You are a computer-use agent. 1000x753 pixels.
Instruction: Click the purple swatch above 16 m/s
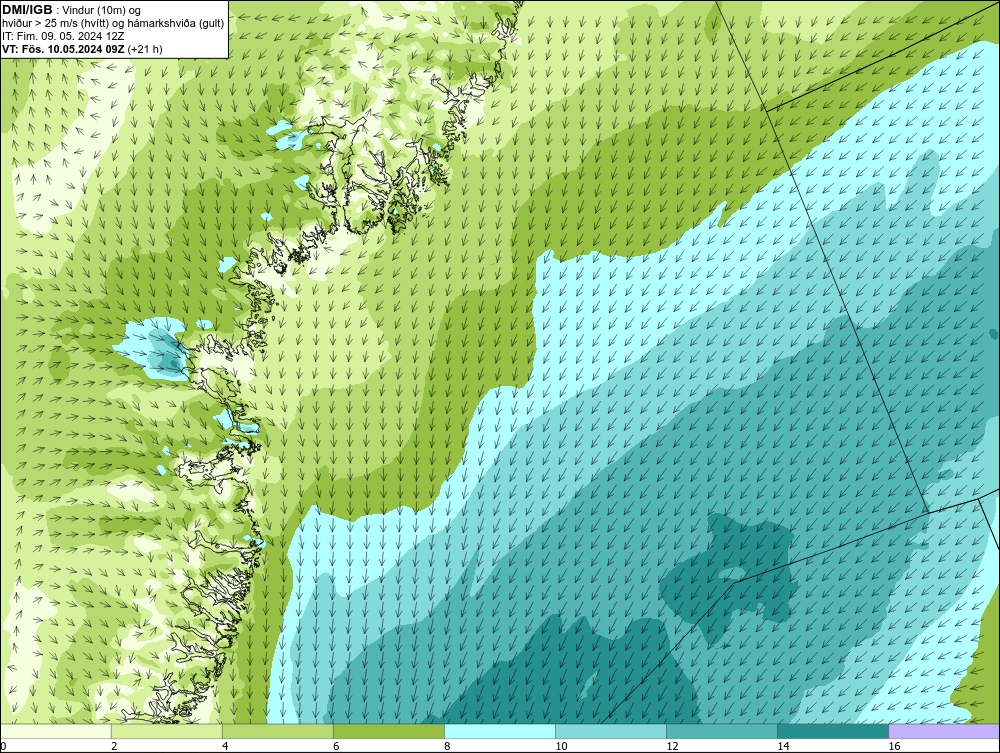[x=944, y=731]
